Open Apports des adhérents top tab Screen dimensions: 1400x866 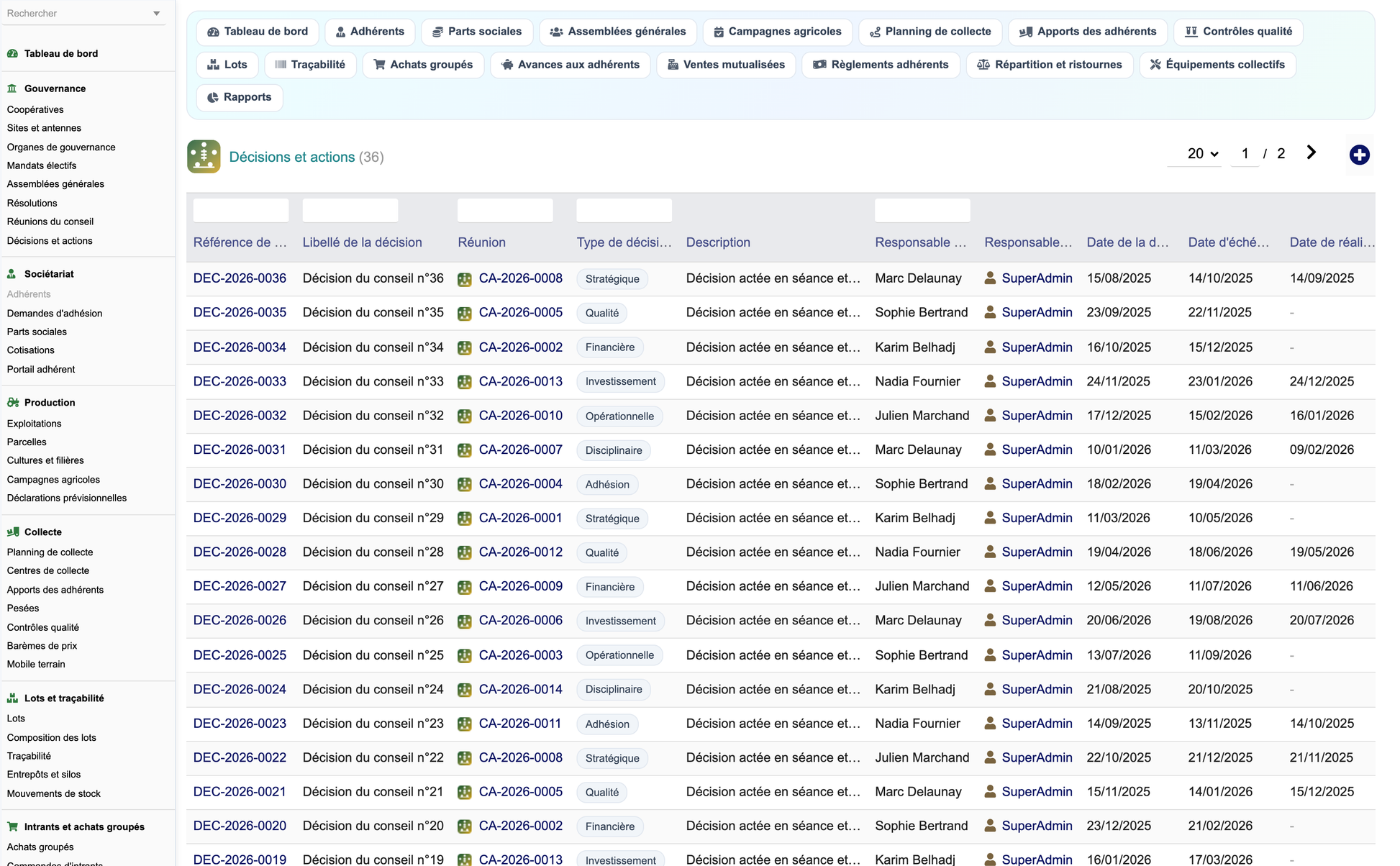(x=1088, y=32)
